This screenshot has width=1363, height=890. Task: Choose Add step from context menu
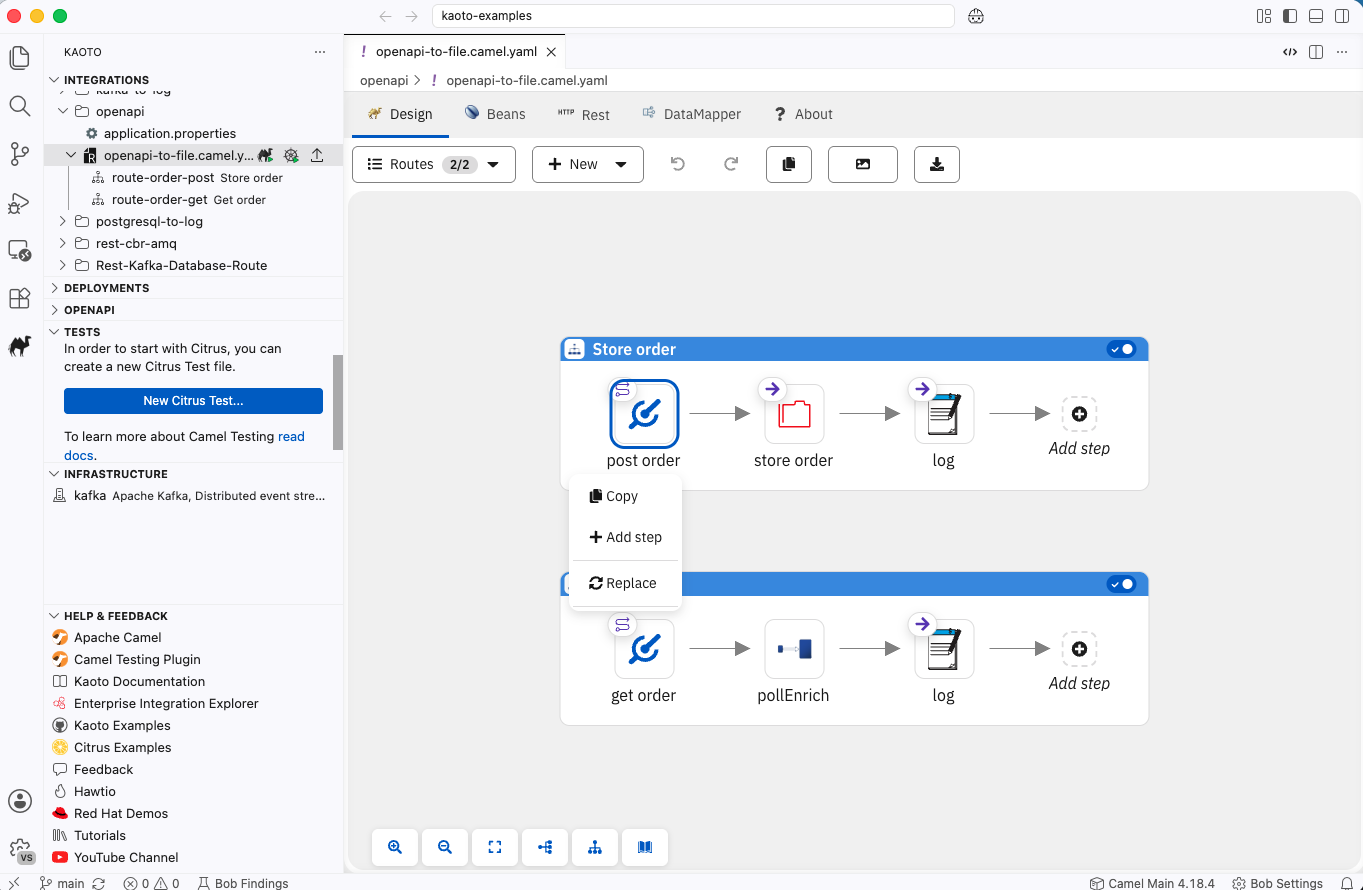[x=625, y=537]
